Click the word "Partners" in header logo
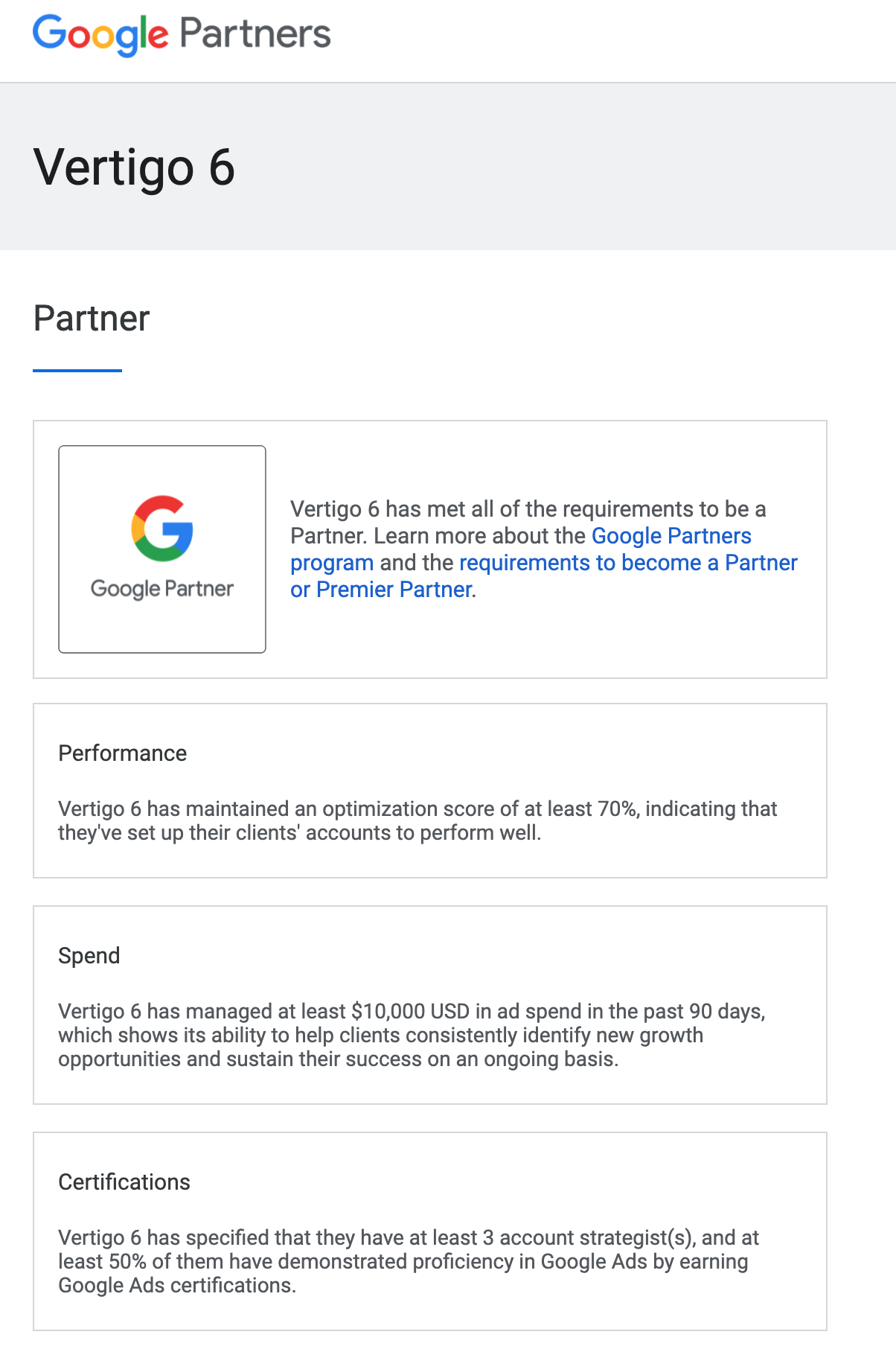 (255, 34)
